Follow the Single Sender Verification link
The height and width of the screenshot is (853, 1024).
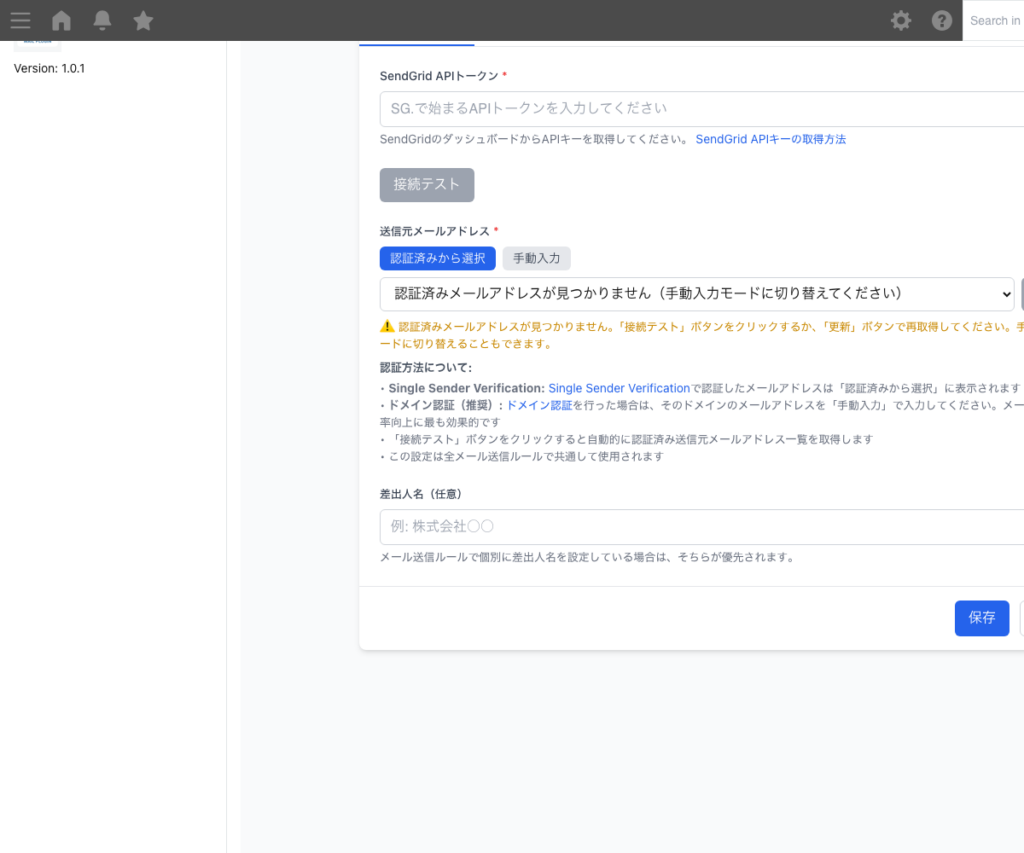tap(618, 388)
